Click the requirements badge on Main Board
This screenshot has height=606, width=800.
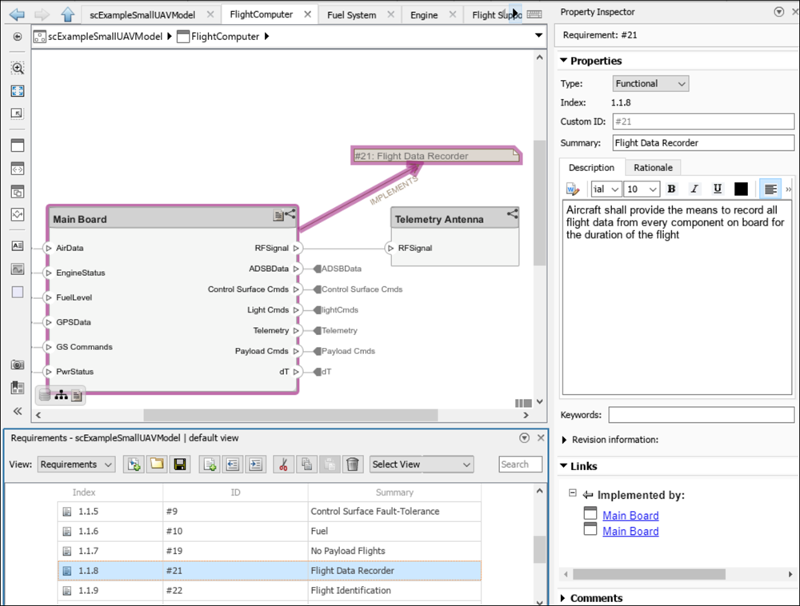point(279,215)
